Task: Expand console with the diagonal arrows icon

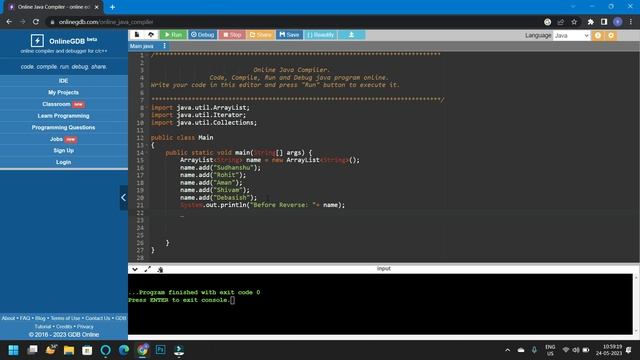Action: coord(147,269)
